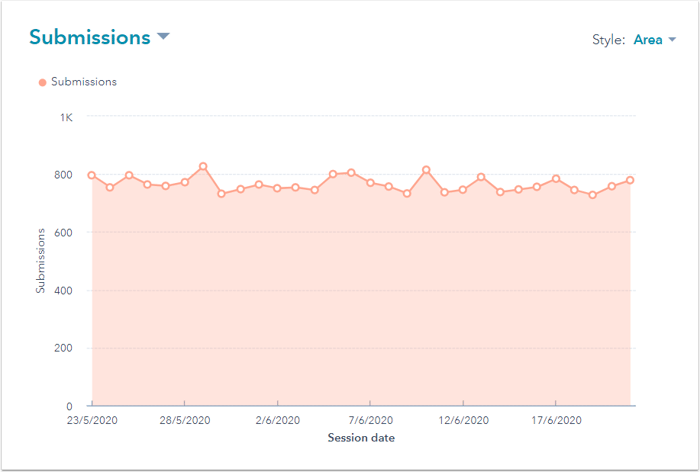Select the data point above 7/6/2020
The image size is (700, 472).
(370, 183)
